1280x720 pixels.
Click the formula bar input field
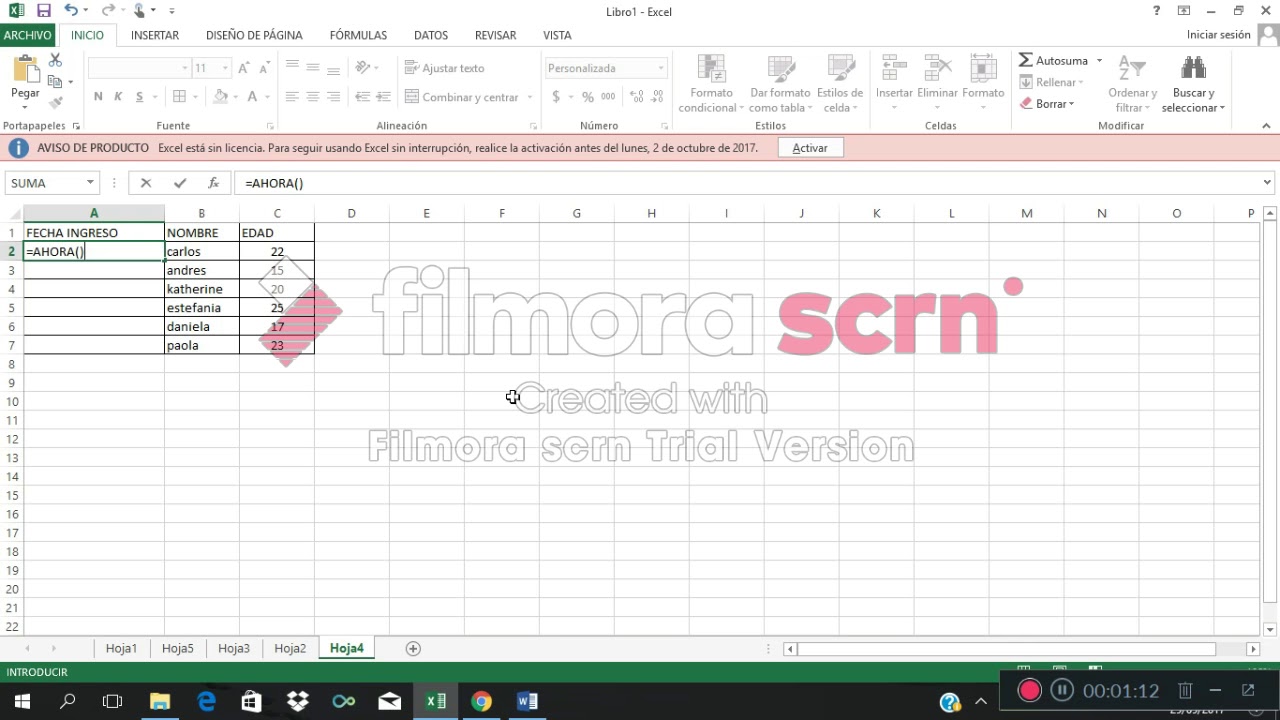point(748,183)
